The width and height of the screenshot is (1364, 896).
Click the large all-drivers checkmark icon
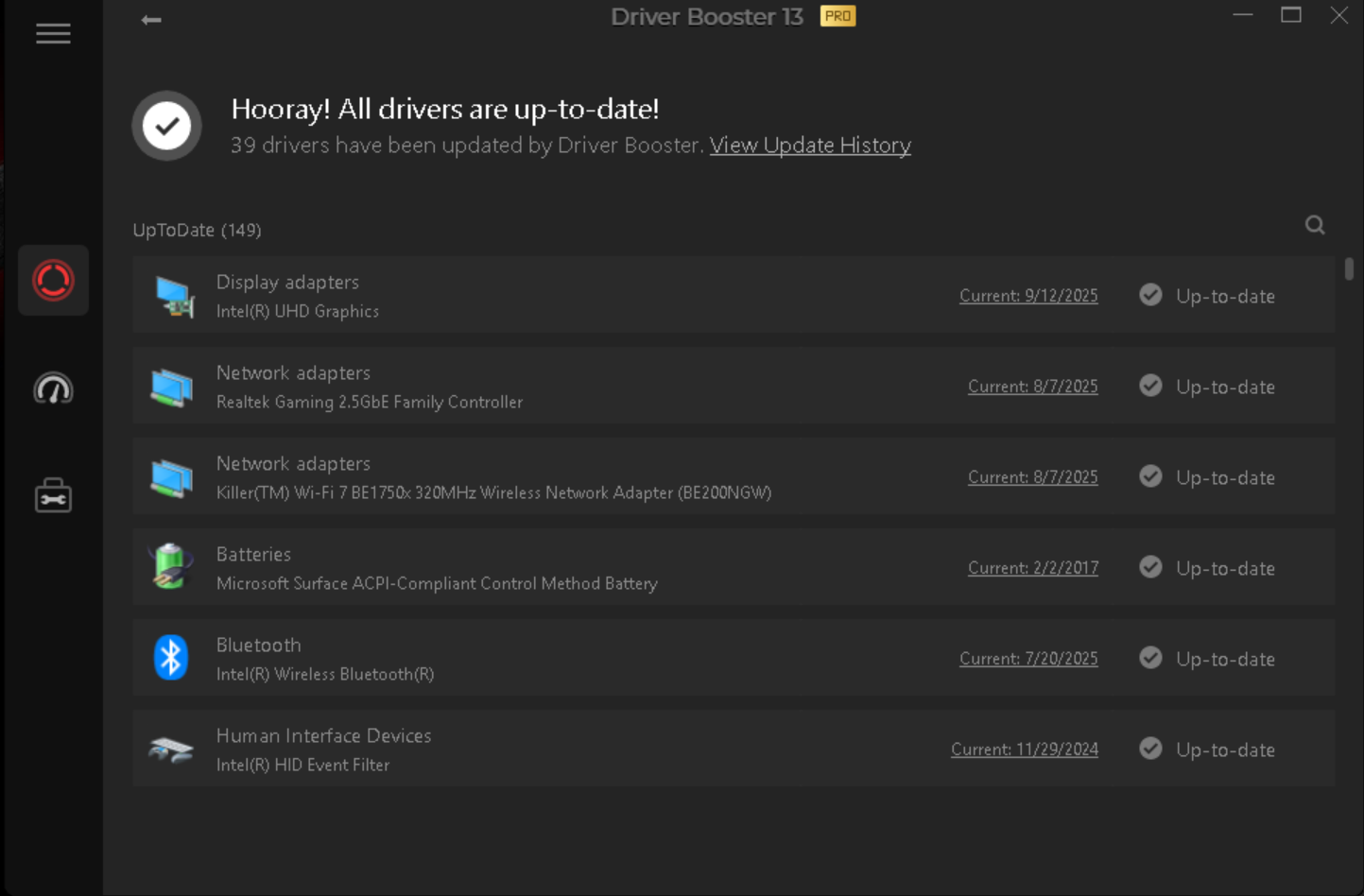pyautogui.click(x=166, y=126)
